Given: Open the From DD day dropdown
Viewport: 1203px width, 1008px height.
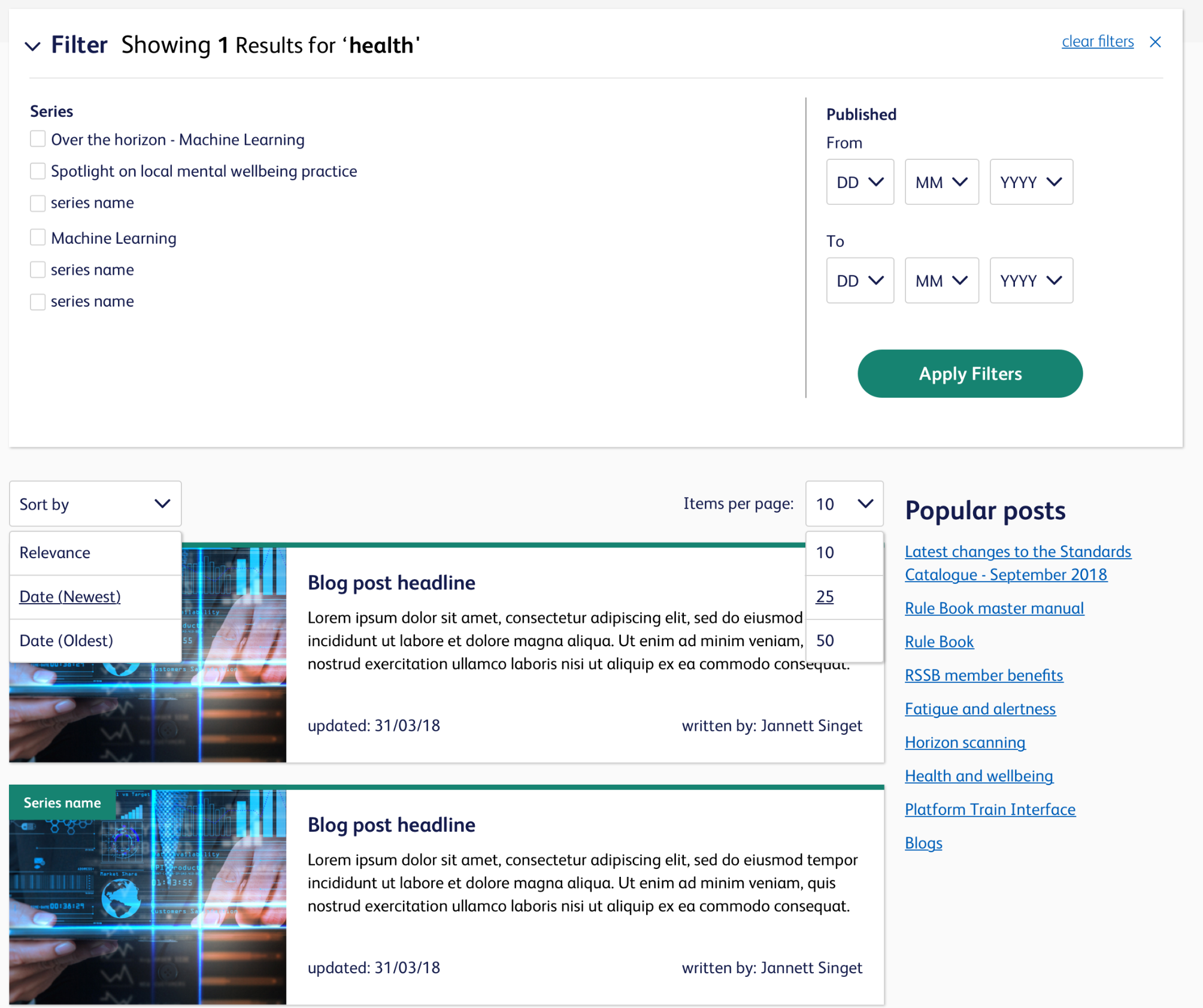Looking at the screenshot, I should pos(859,182).
